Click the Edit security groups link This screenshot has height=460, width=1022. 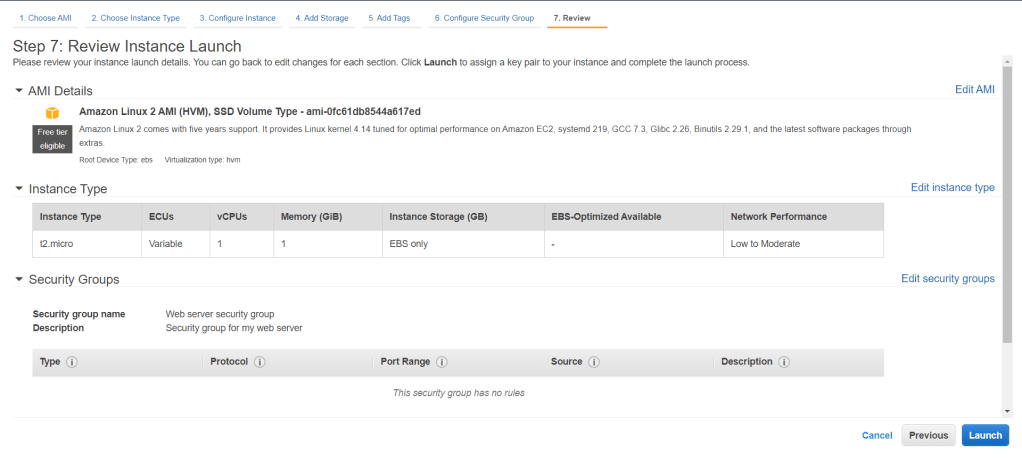947,279
